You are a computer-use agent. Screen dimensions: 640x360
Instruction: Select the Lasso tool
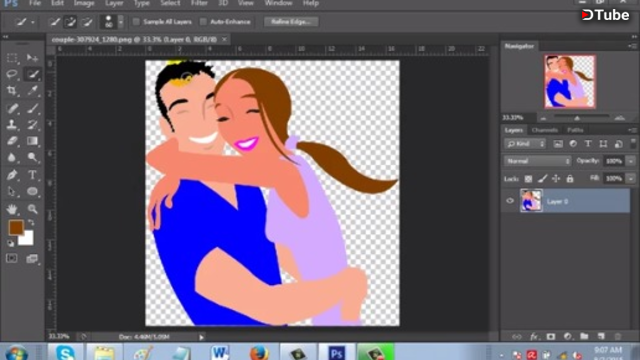tap(12, 74)
